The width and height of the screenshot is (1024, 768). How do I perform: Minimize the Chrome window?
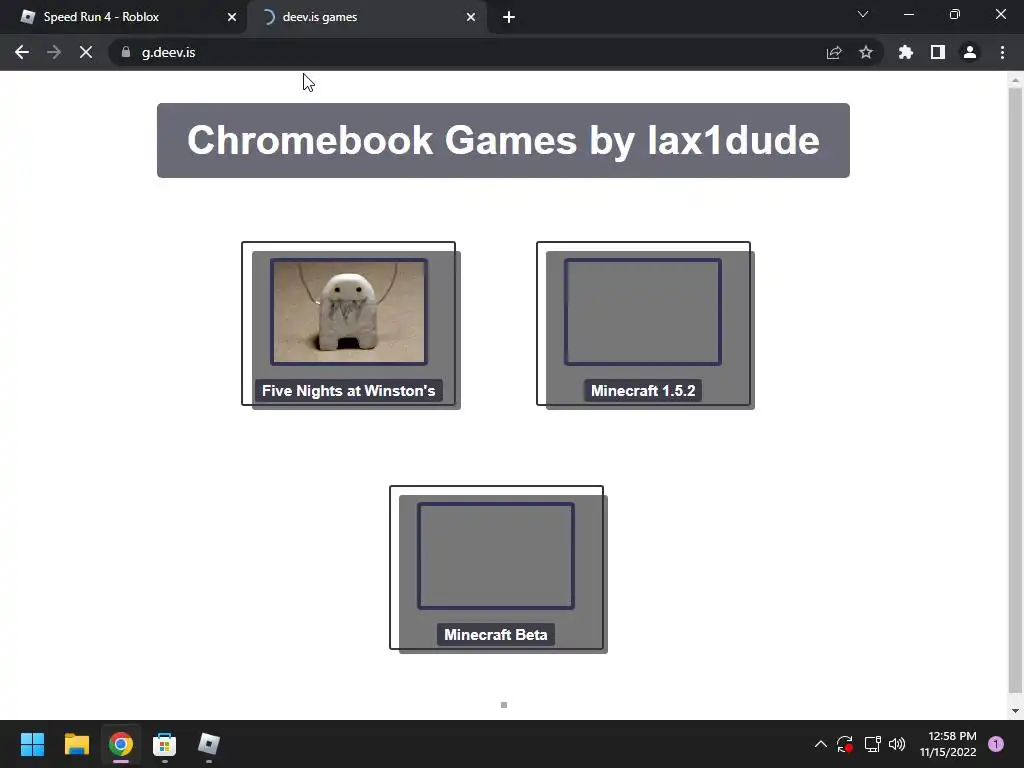(x=909, y=14)
